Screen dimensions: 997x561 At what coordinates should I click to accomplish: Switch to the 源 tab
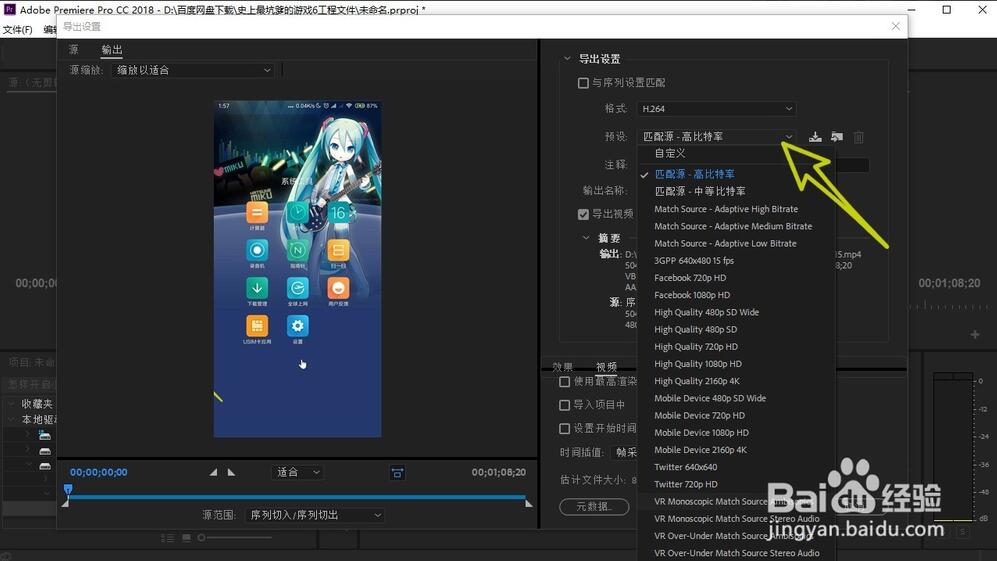[x=74, y=50]
